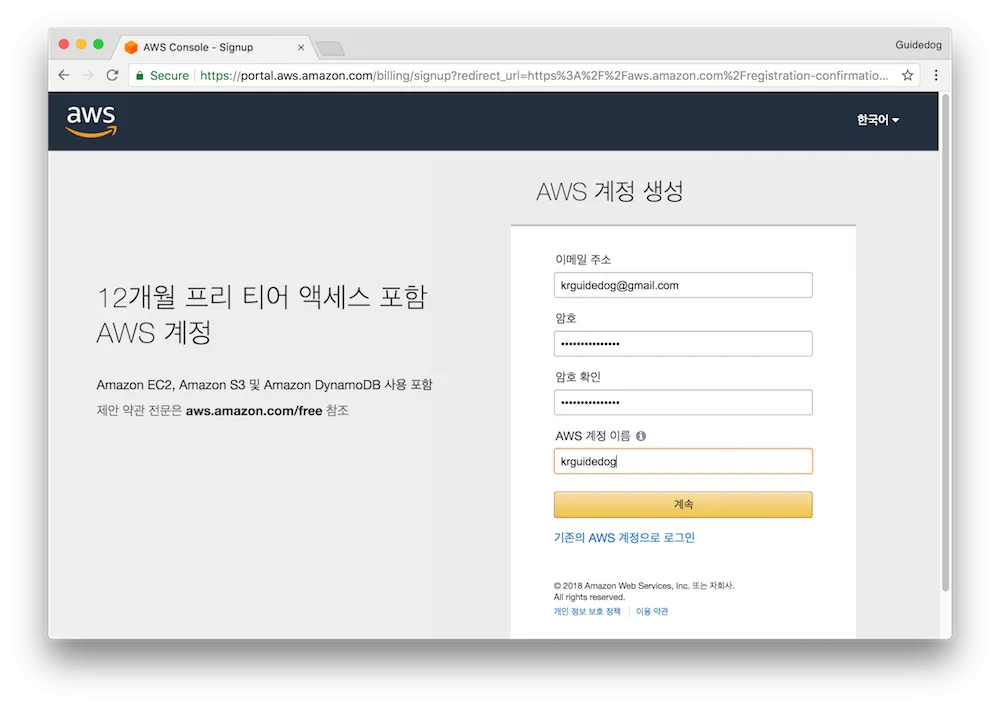1000x708 pixels.
Task: Click the red window close button
Action: click(64, 44)
